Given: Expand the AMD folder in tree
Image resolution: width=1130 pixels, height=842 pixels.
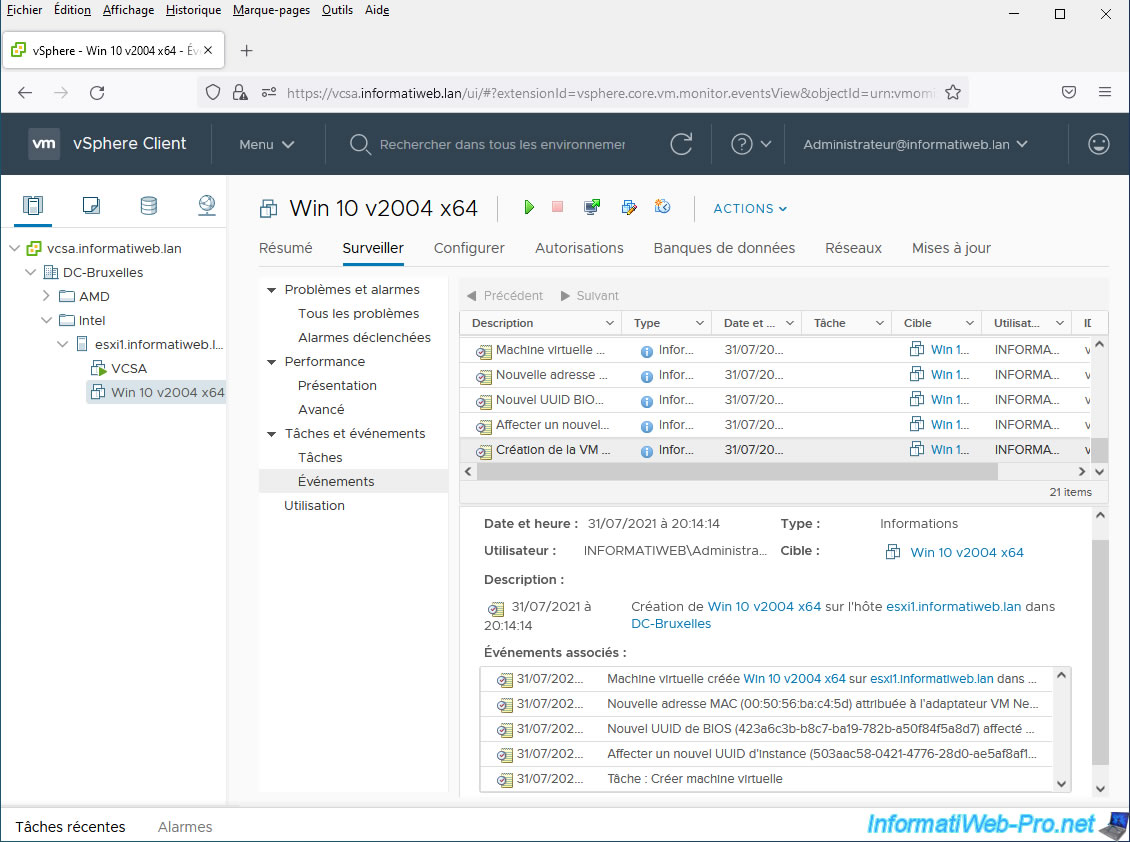Looking at the screenshot, I should click(46, 296).
